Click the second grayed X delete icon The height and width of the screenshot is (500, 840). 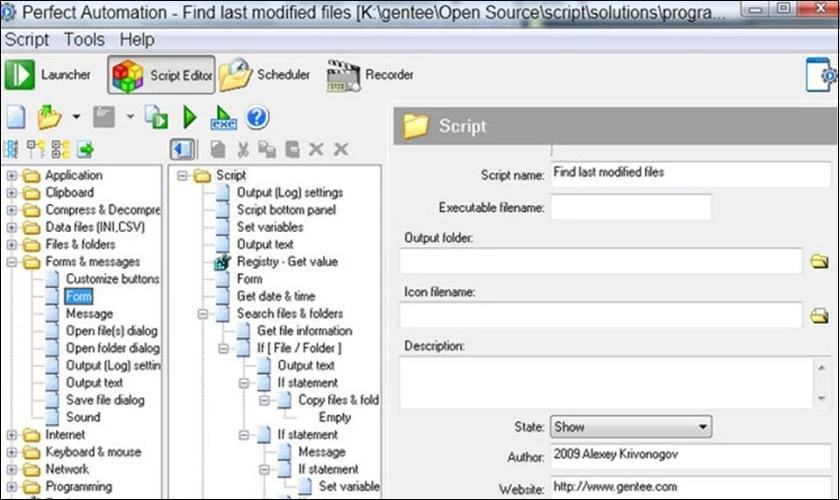[x=341, y=150]
